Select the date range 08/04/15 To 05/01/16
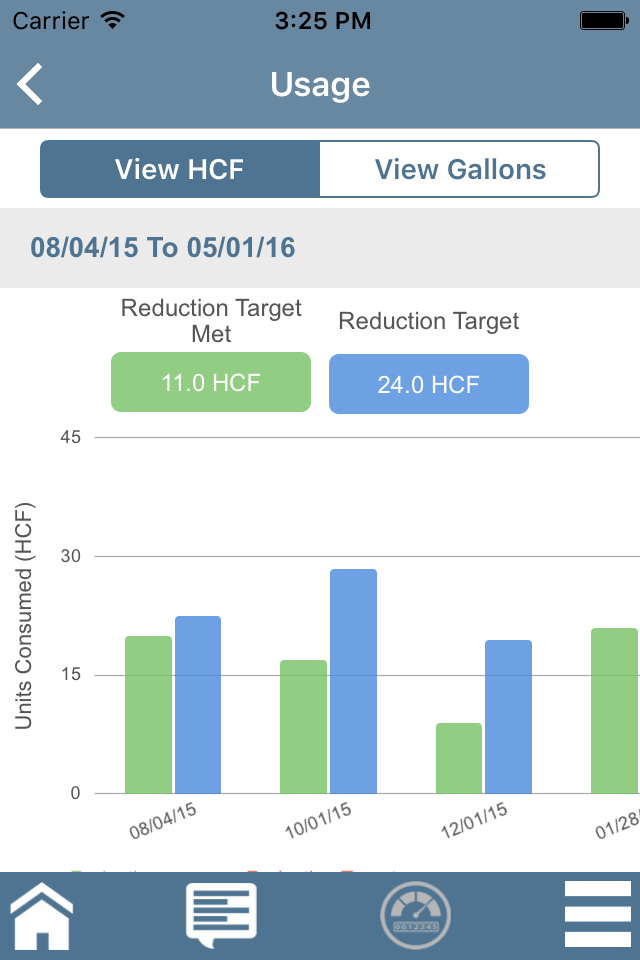 163,247
